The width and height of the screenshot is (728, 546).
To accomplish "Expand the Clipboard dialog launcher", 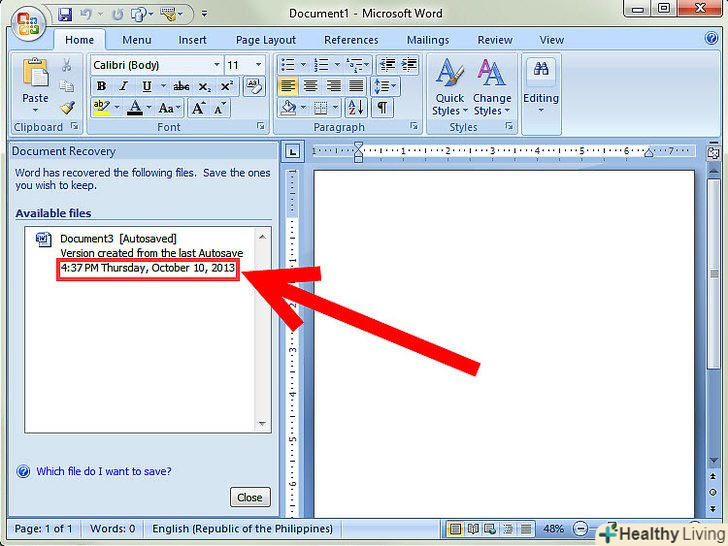I will (x=74, y=127).
